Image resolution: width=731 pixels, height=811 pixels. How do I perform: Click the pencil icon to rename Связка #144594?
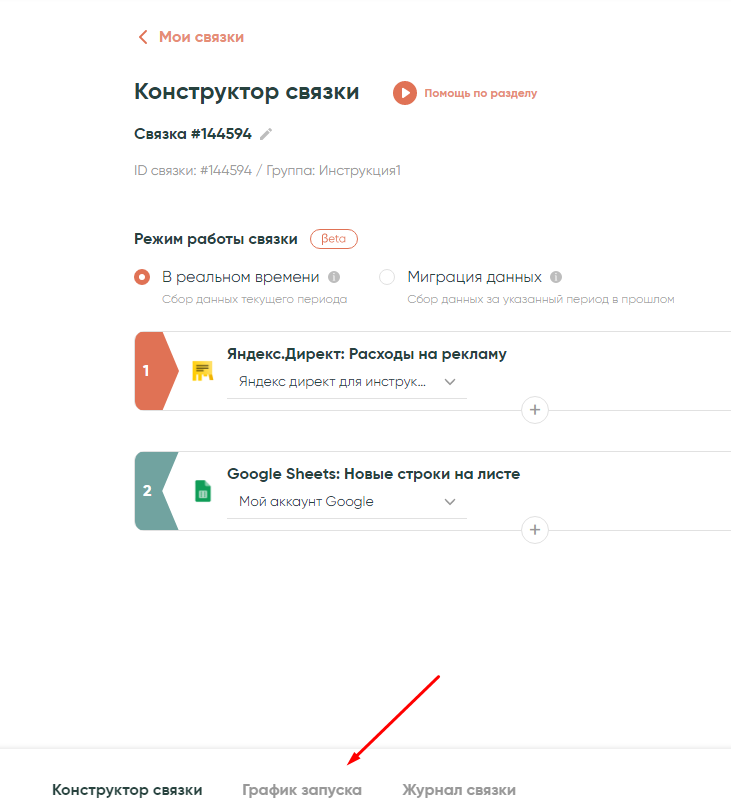pos(266,134)
